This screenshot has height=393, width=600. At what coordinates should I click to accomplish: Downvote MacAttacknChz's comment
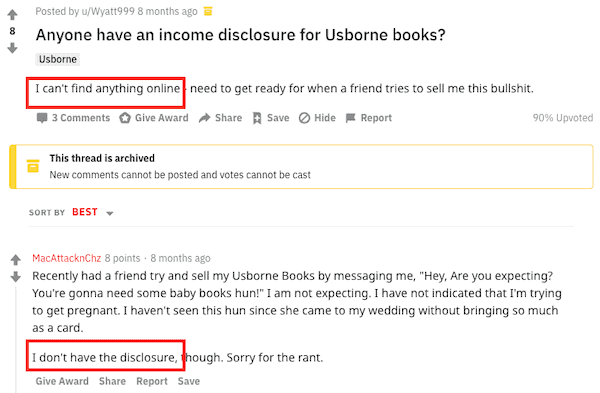(15, 276)
